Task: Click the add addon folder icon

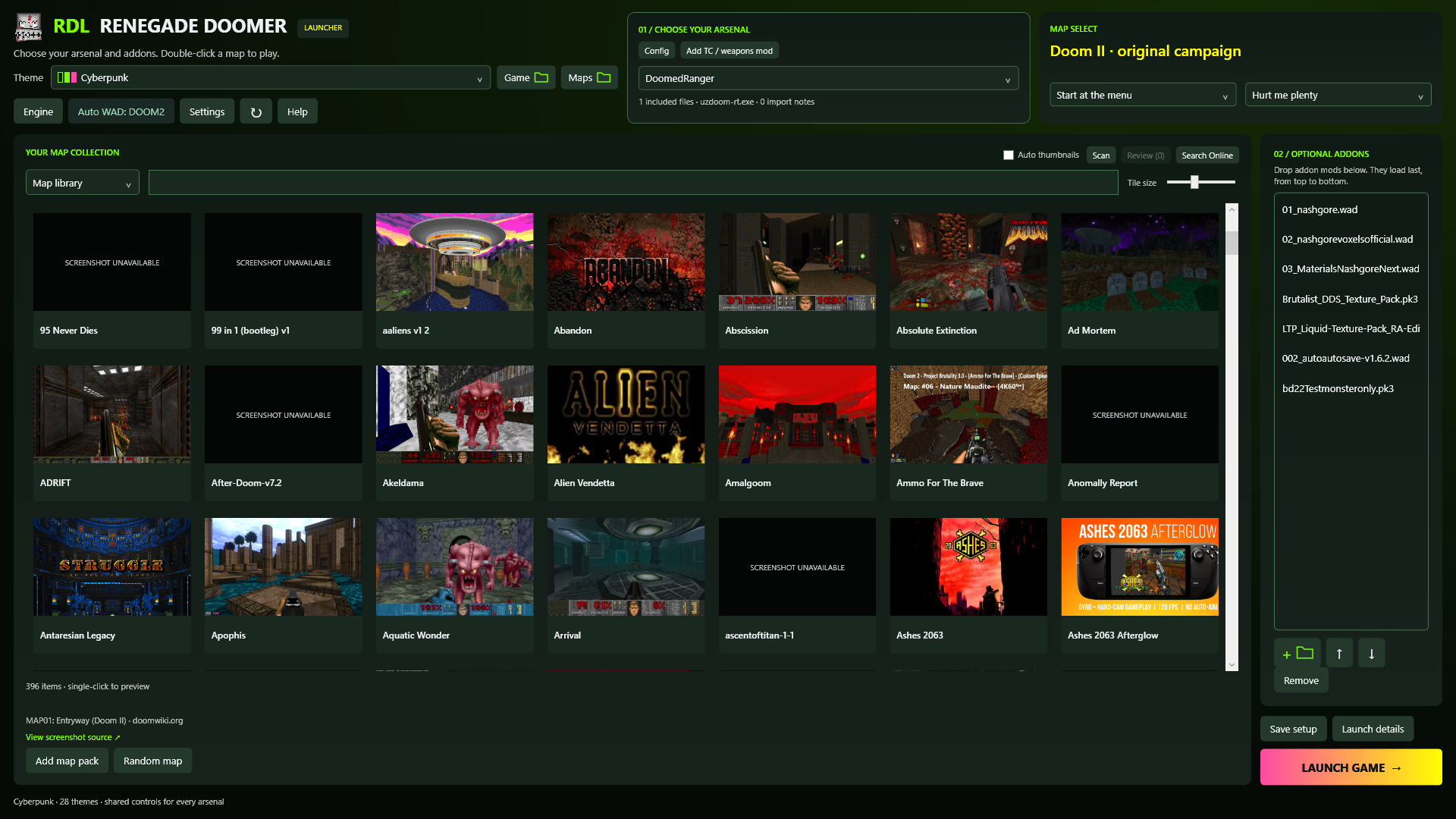Action: 1297,653
